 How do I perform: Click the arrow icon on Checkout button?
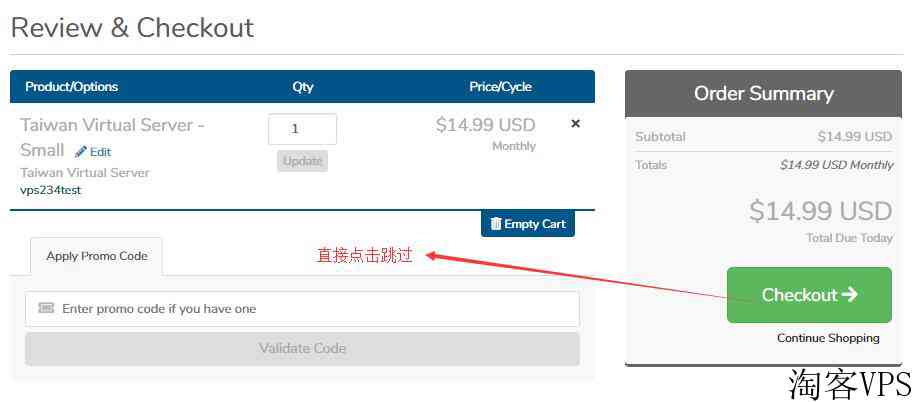tap(849, 294)
